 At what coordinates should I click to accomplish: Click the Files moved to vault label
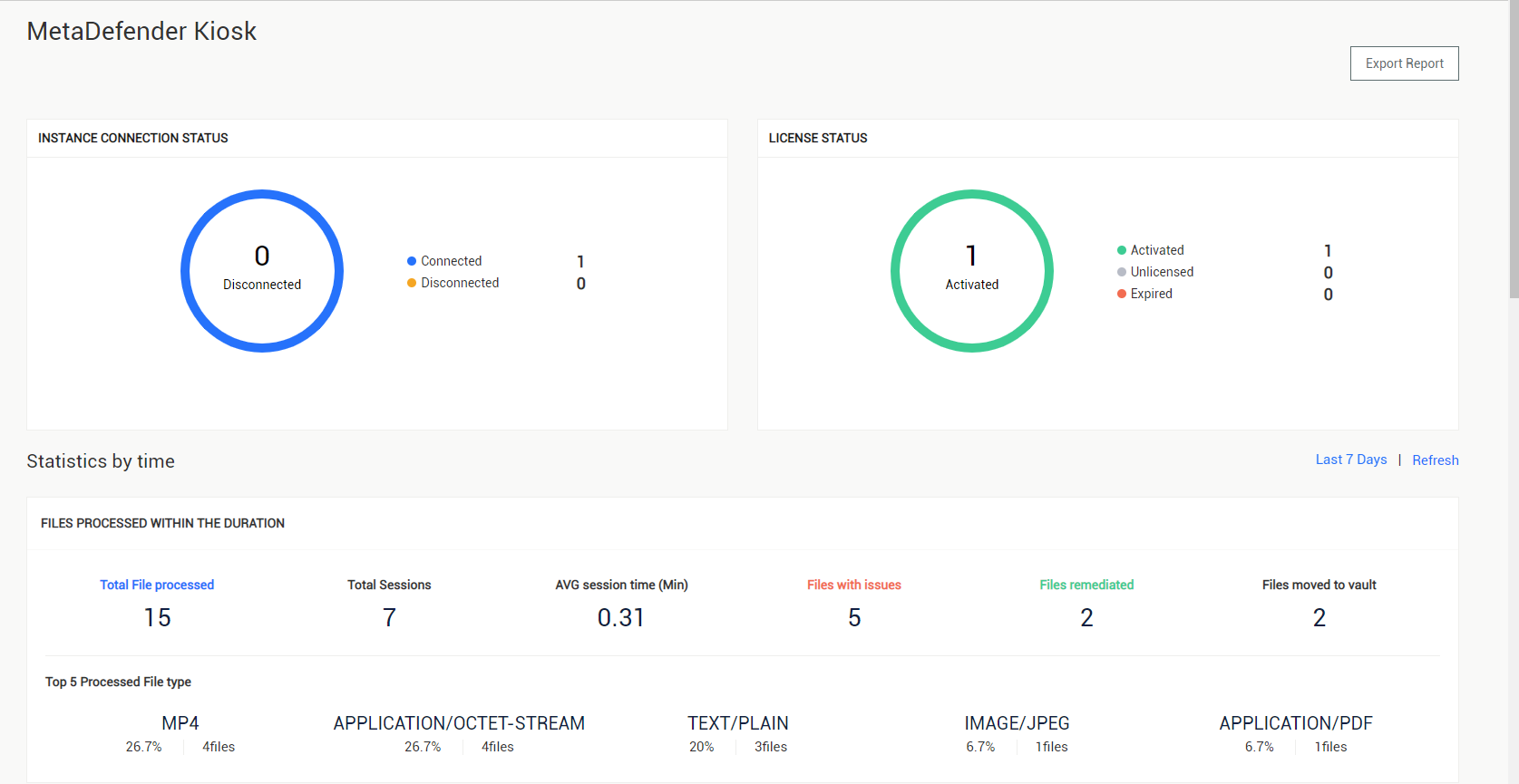(x=1319, y=585)
